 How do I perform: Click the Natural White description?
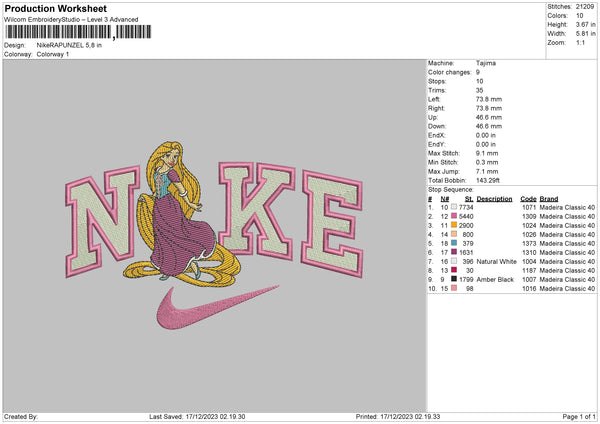[x=497, y=261]
